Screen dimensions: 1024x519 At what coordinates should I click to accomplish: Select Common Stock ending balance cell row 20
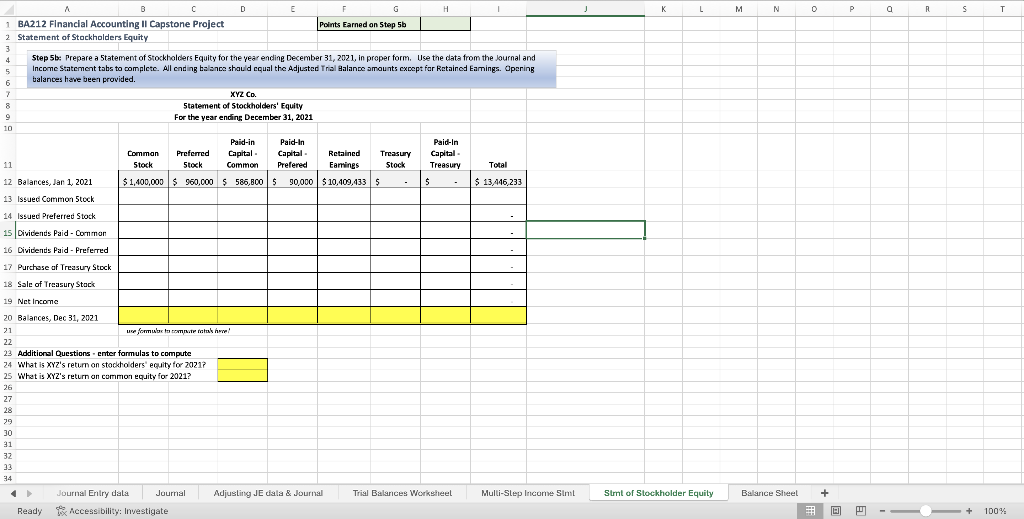click(x=144, y=316)
